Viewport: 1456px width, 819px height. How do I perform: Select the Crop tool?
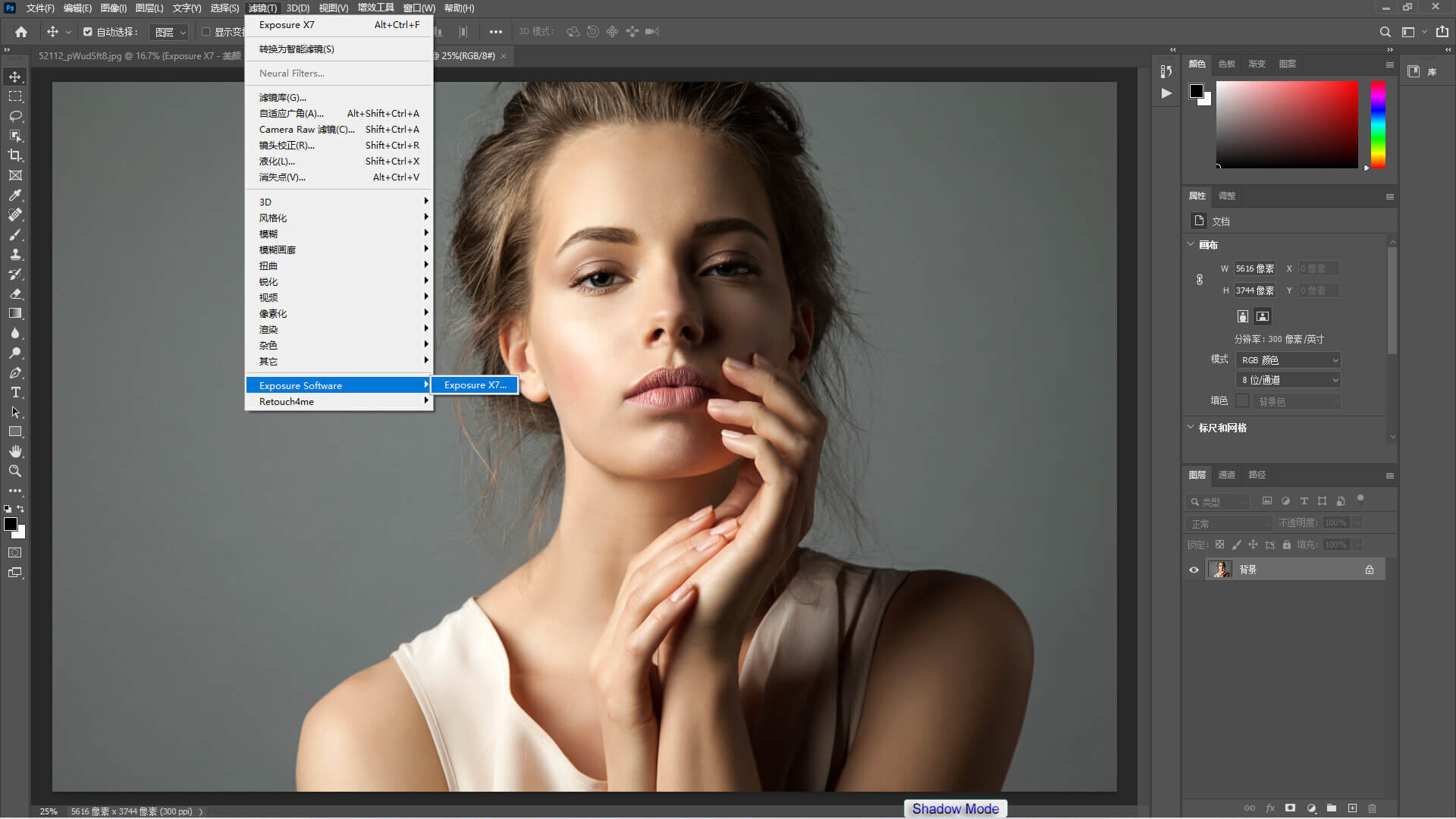(15, 155)
